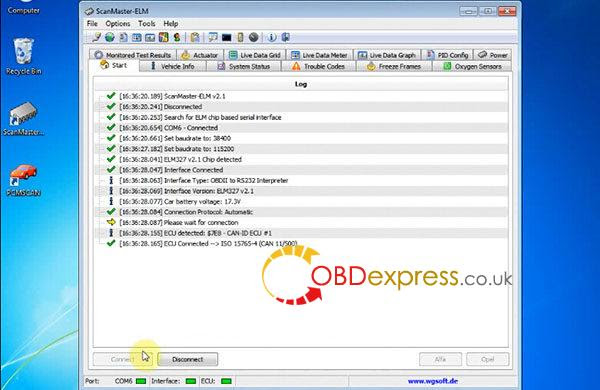600x390 pixels.
Task: Click the Connect button
Action: coord(122,359)
